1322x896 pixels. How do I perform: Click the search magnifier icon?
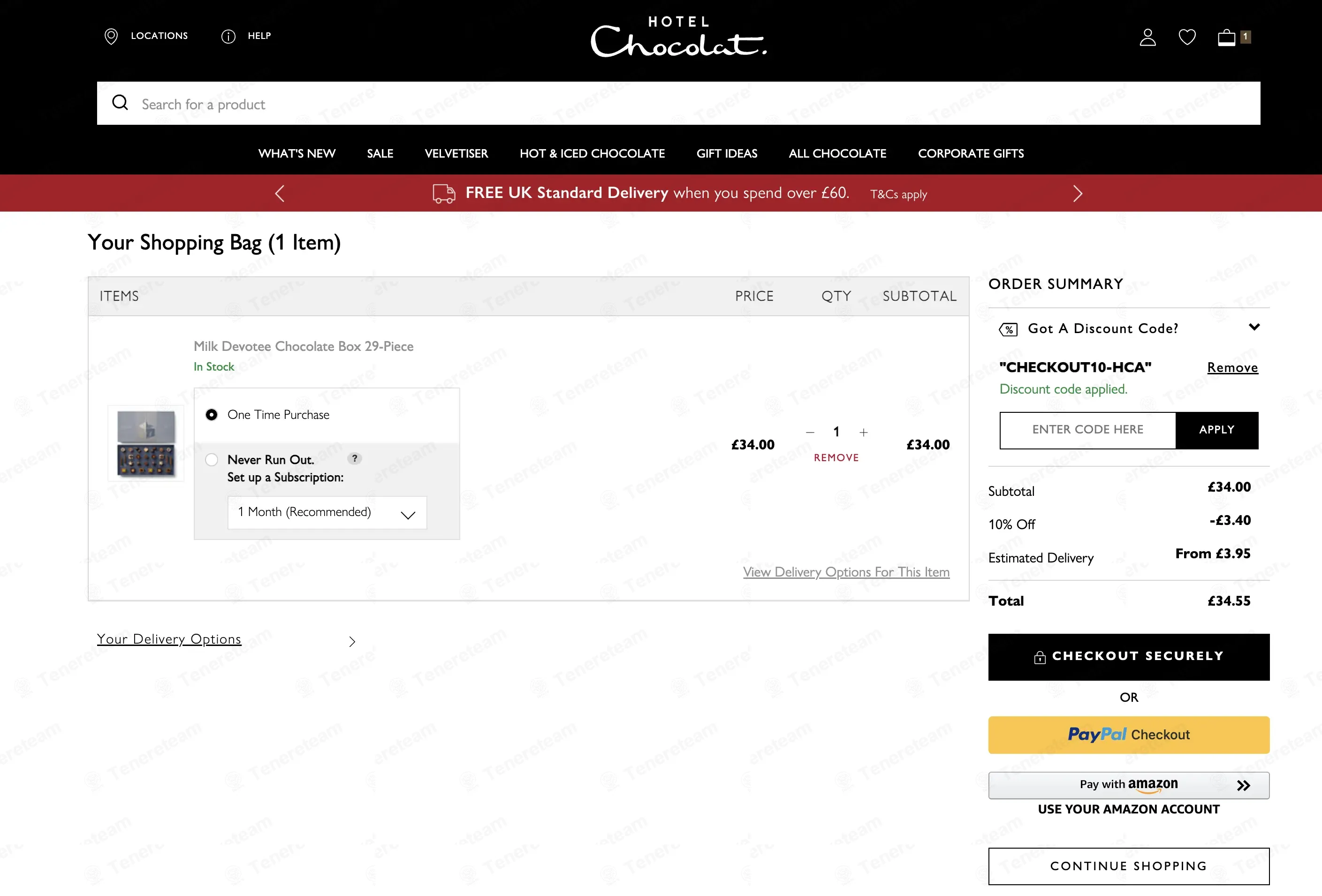click(x=120, y=102)
